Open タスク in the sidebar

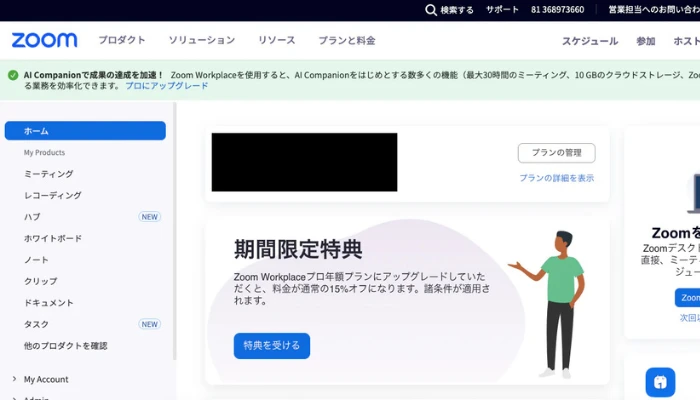(36, 324)
